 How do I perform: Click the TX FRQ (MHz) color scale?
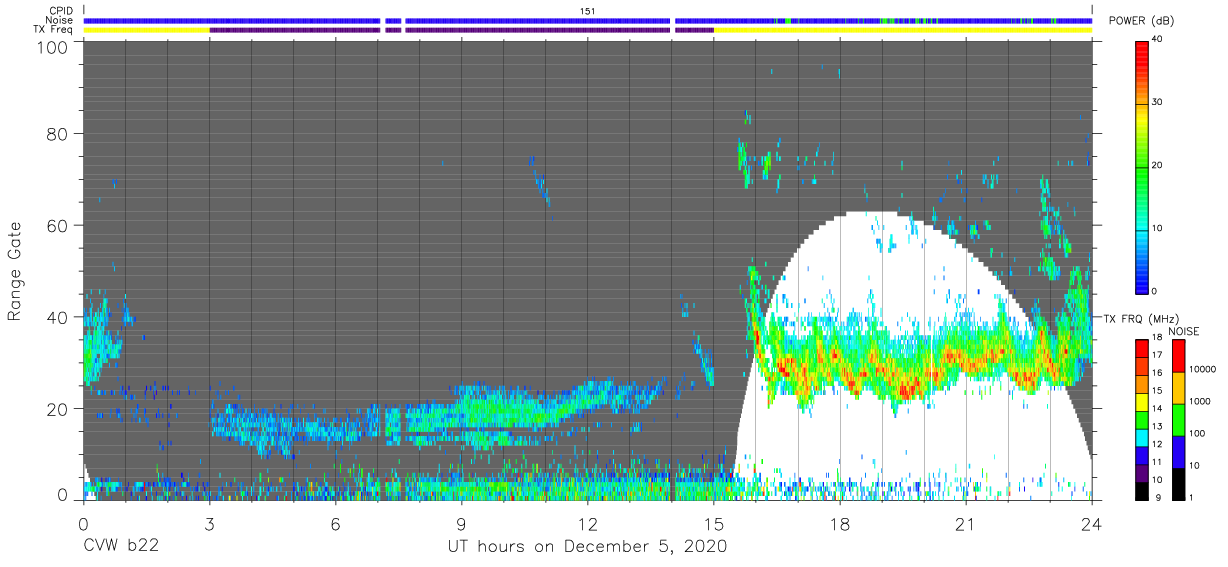tap(1142, 419)
